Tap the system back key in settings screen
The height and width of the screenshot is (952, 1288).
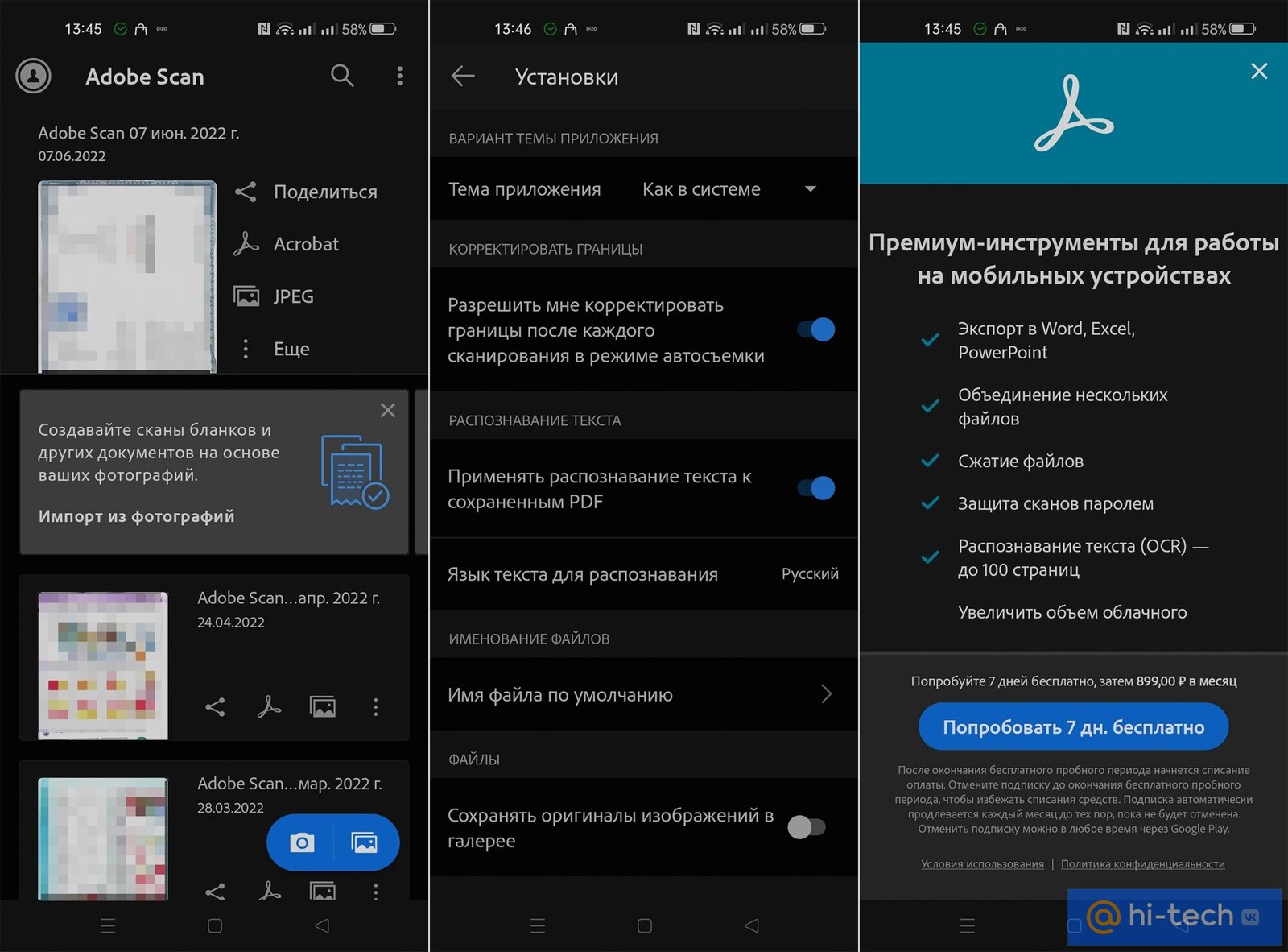(x=752, y=926)
